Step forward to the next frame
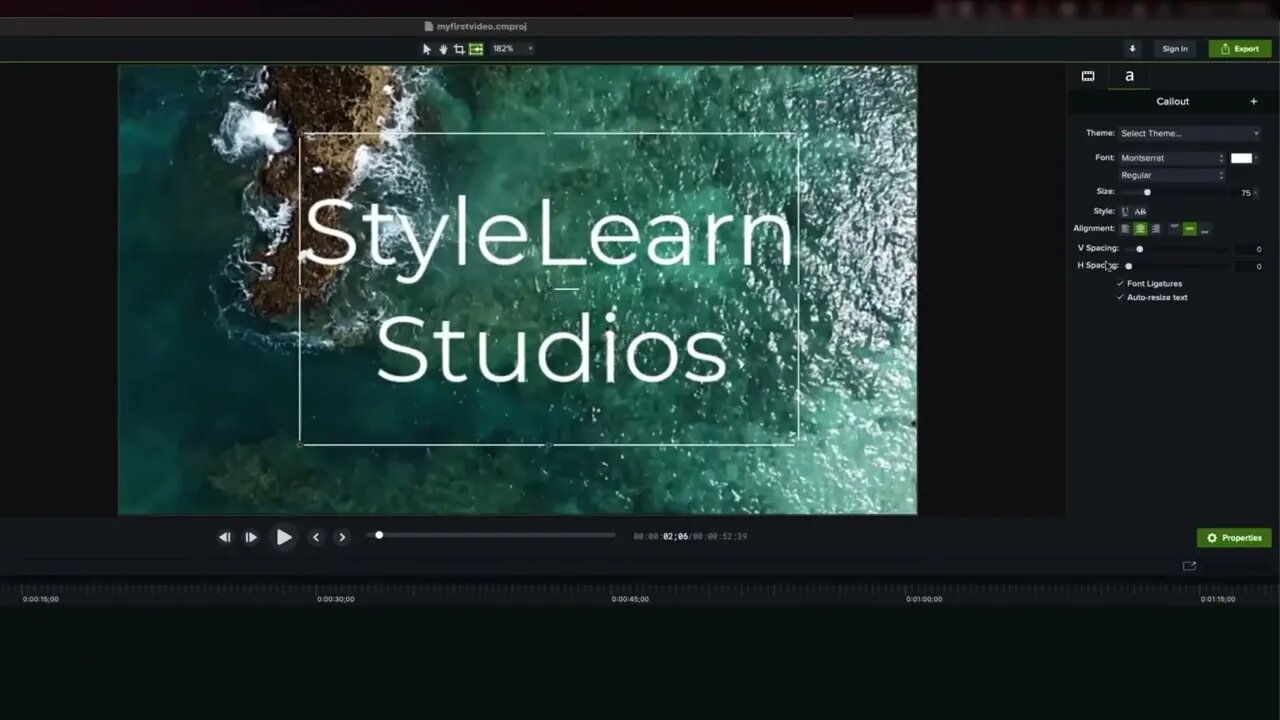1280x720 pixels. tap(251, 537)
